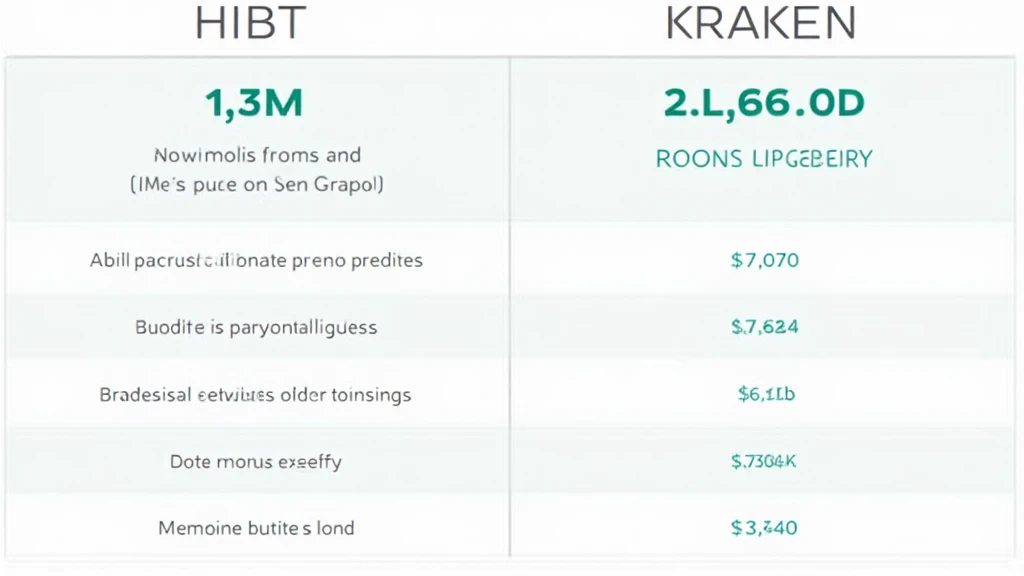Click the IMe's puce on Sen Grapol text
This screenshot has height=576, width=1024.
pos(257,185)
